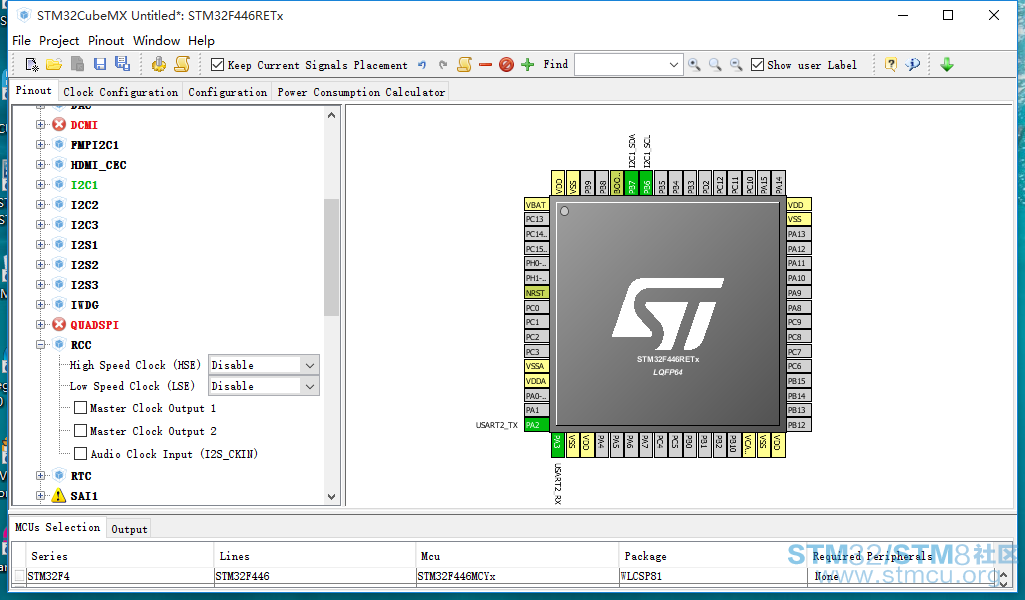
Task: Select the I2C3 tree item
Action: pyautogui.click(x=84, y=225)
